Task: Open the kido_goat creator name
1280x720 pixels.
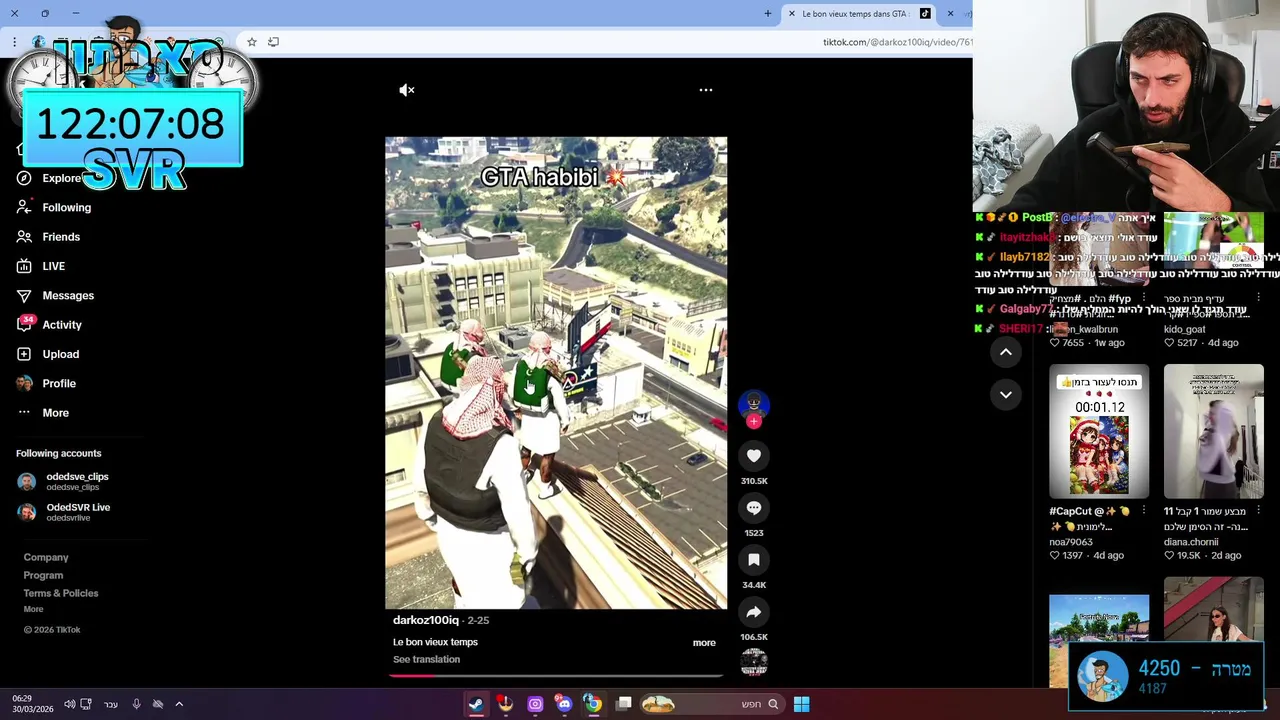Action: click(1185, 330)
